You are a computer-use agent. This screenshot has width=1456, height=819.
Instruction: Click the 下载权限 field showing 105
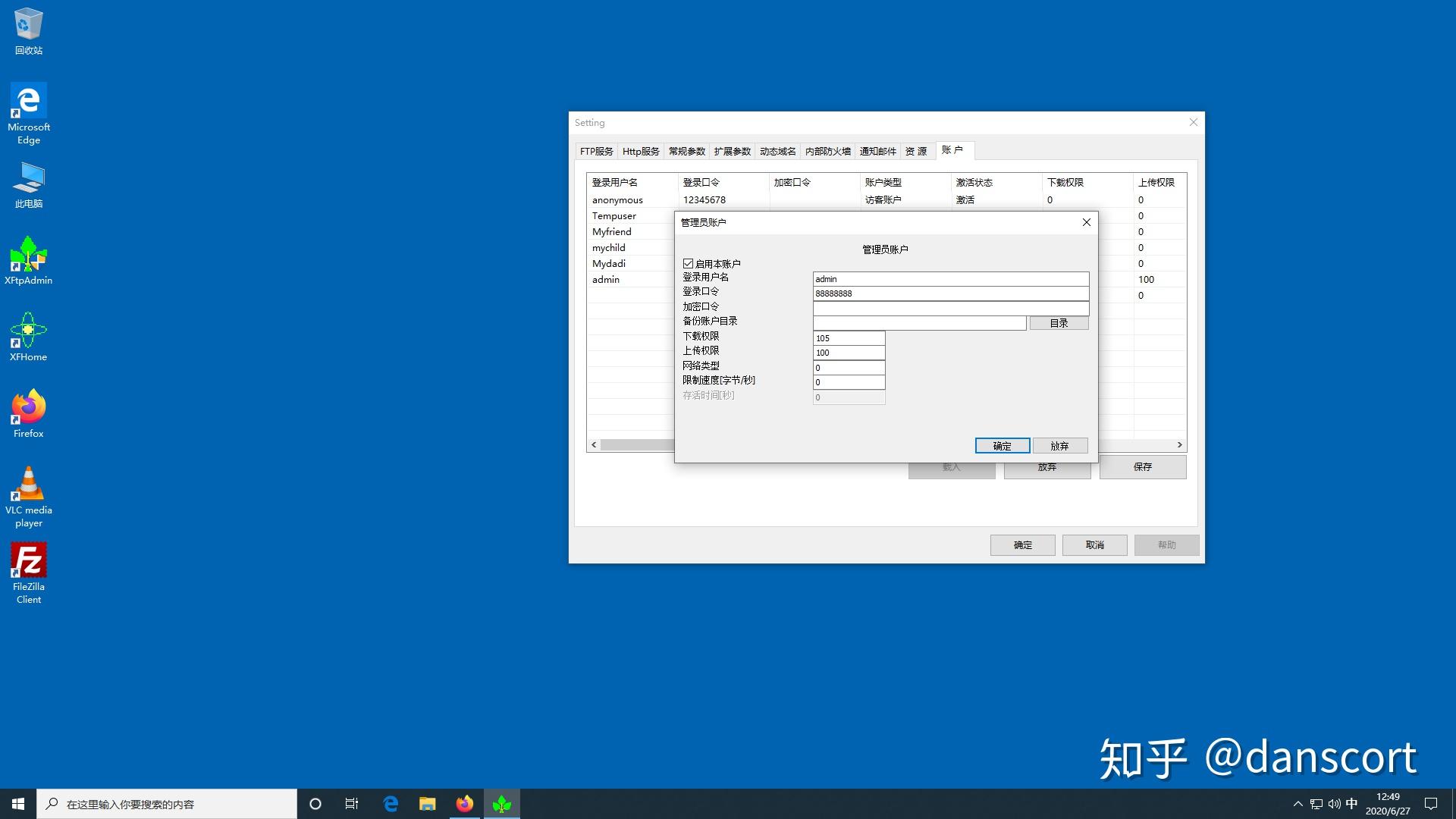pos(849,338)
